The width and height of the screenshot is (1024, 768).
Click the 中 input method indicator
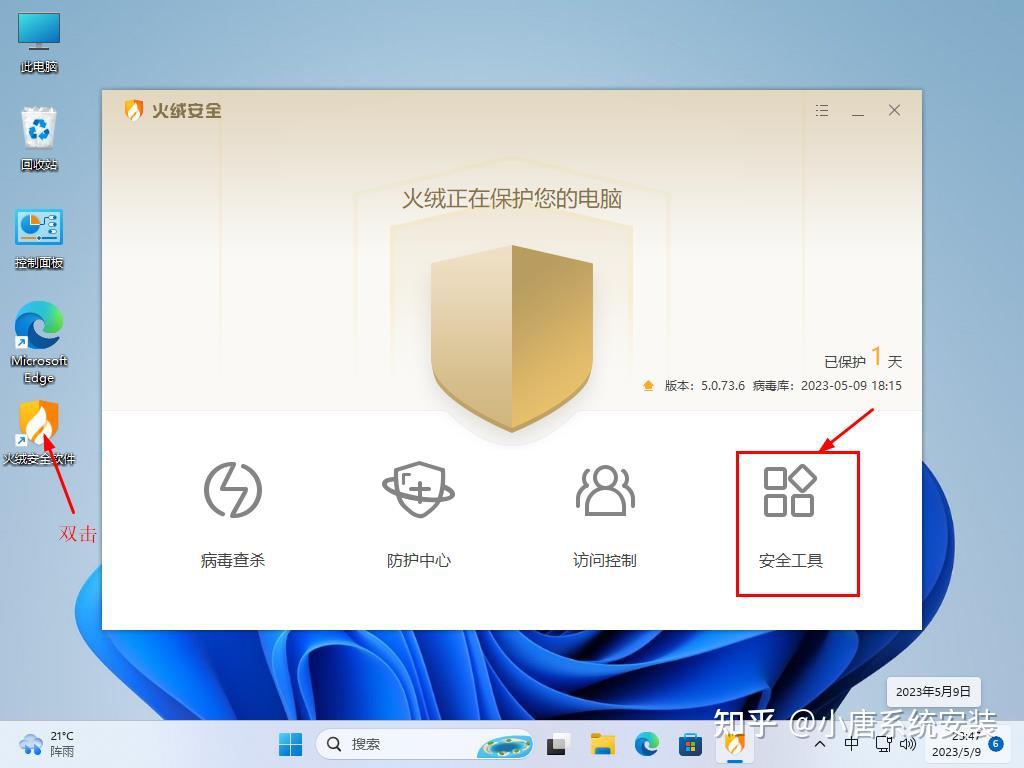pyautogui.click(x=852, y=744)
